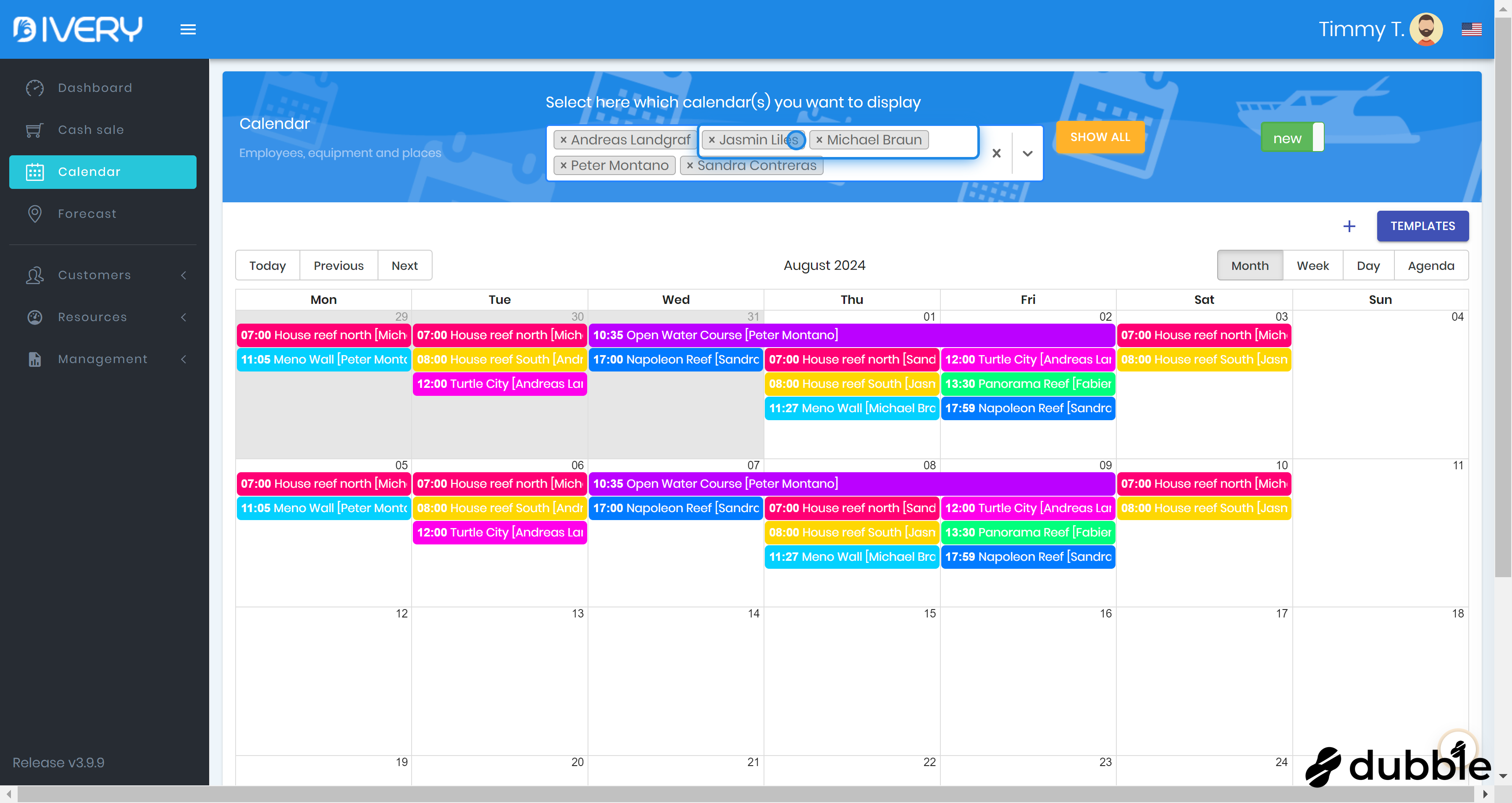The image size is (1512, 803).
Task: Go to Next month
Action: 404,266
